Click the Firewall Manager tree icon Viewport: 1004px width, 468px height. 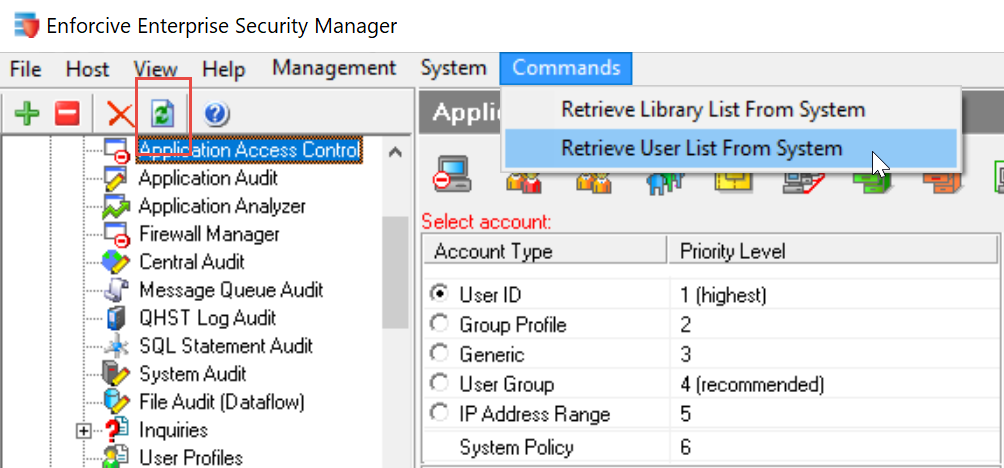[x=117, y=234]
